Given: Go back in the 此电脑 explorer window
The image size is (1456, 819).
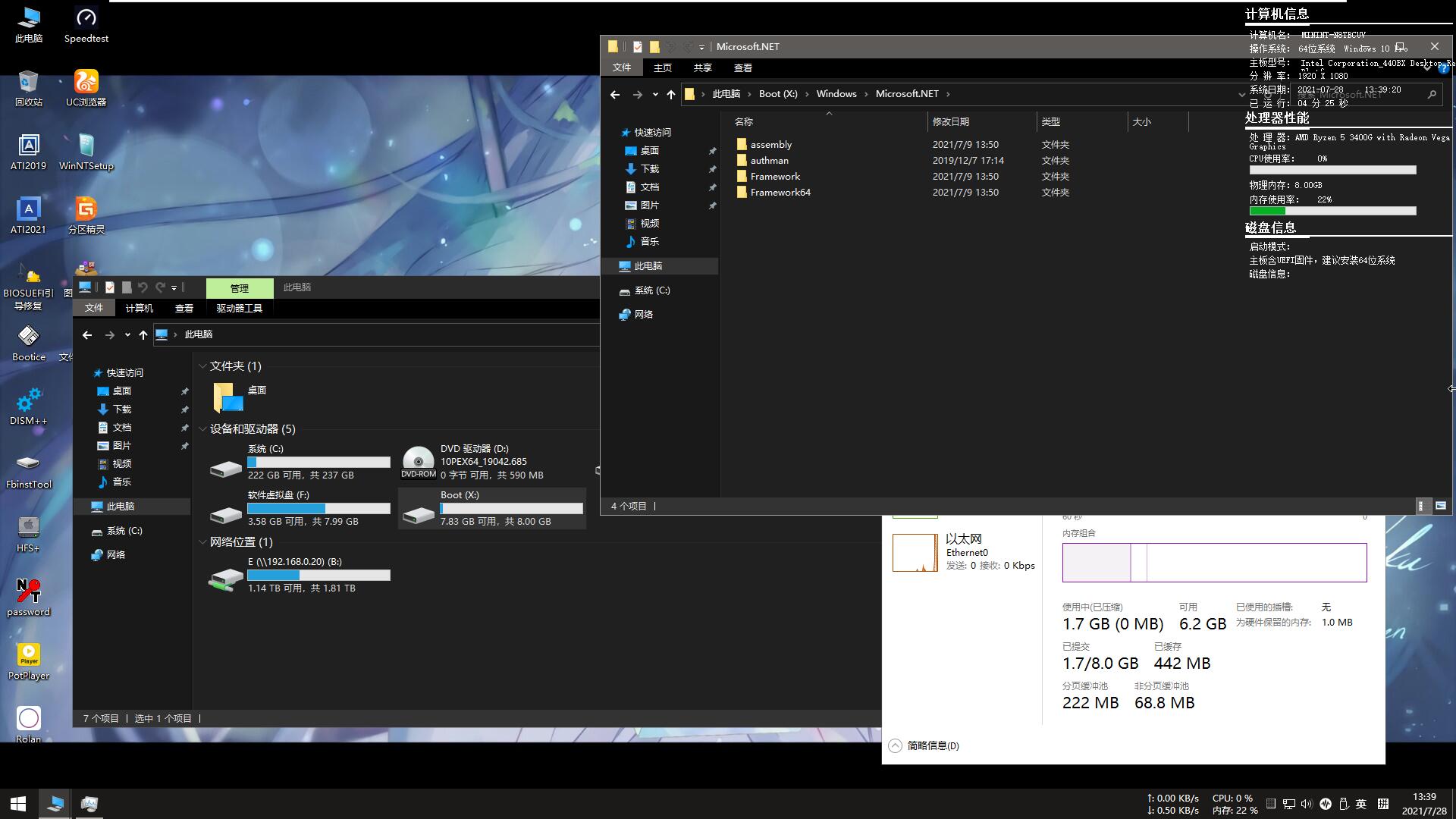Looking at the screenshot, I should (x=87, y=334).
